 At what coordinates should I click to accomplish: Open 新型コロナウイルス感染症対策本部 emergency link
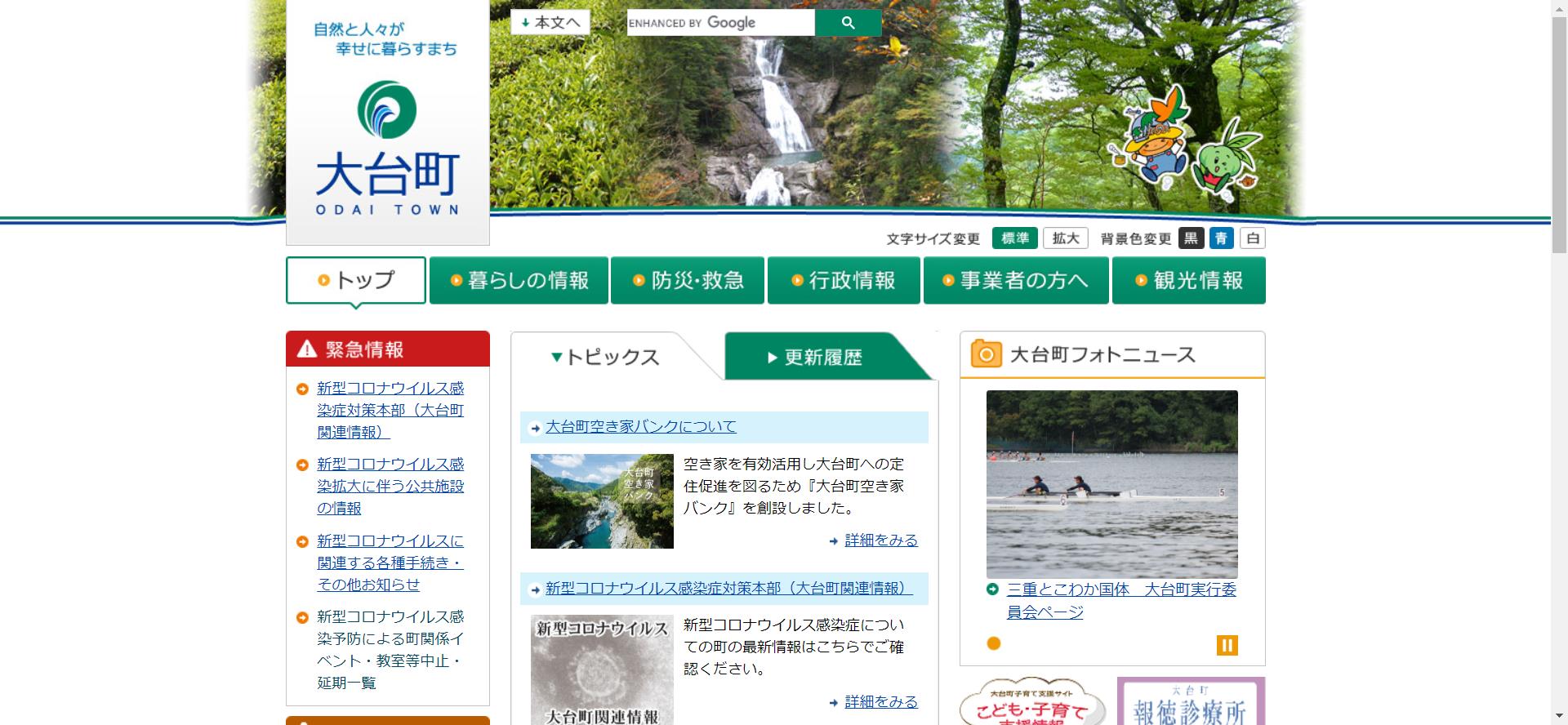390,410
